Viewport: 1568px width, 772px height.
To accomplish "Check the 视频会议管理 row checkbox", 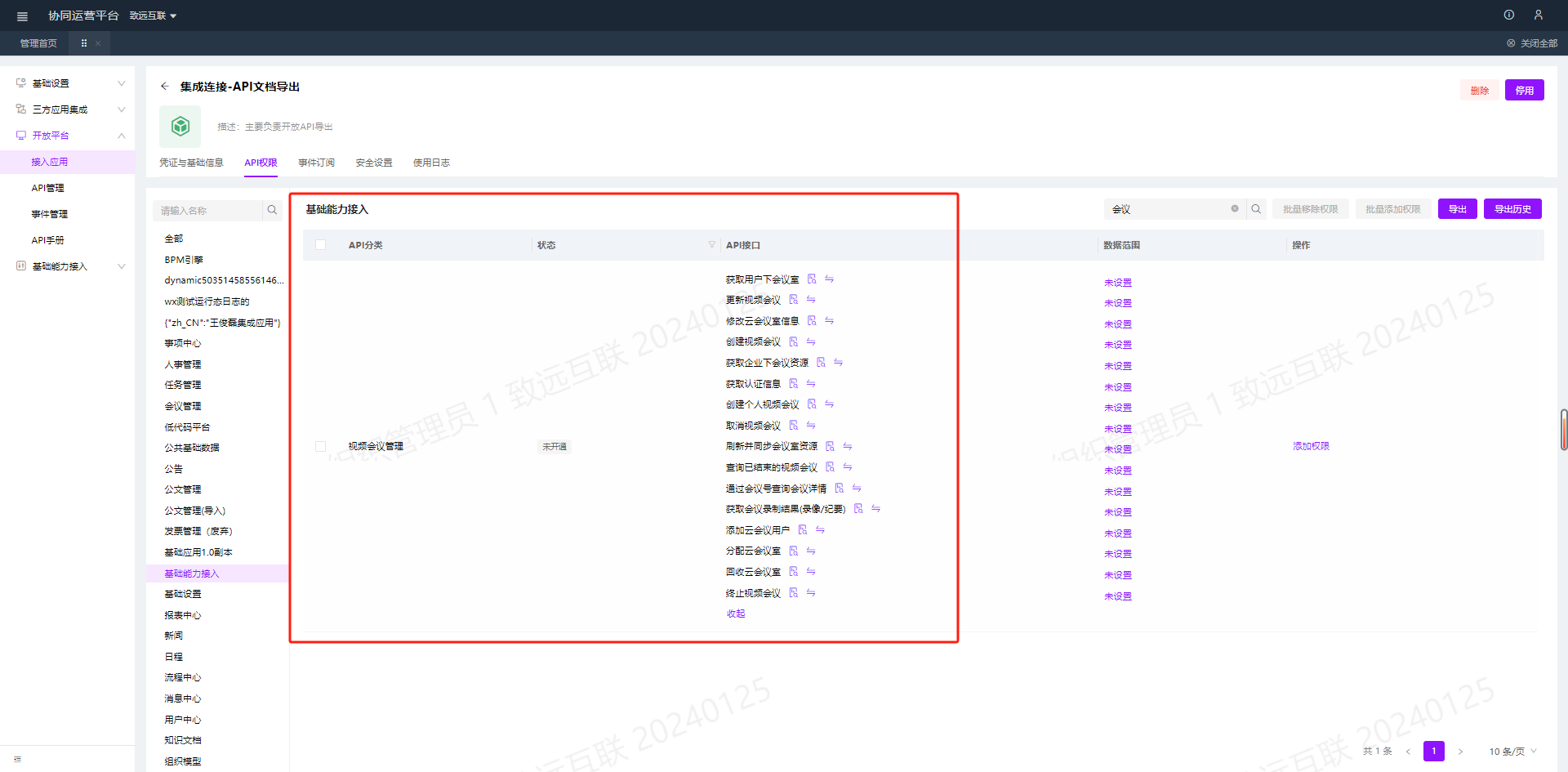I will [320, 447].
